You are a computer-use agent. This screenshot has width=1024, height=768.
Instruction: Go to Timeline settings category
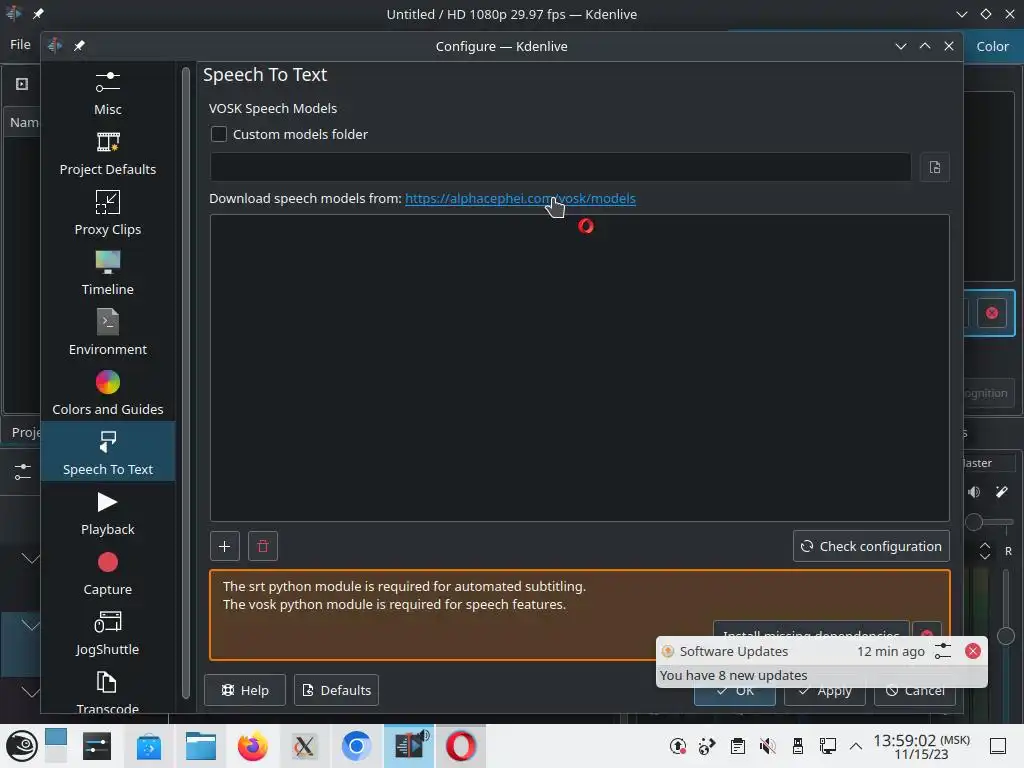(108, 274)
